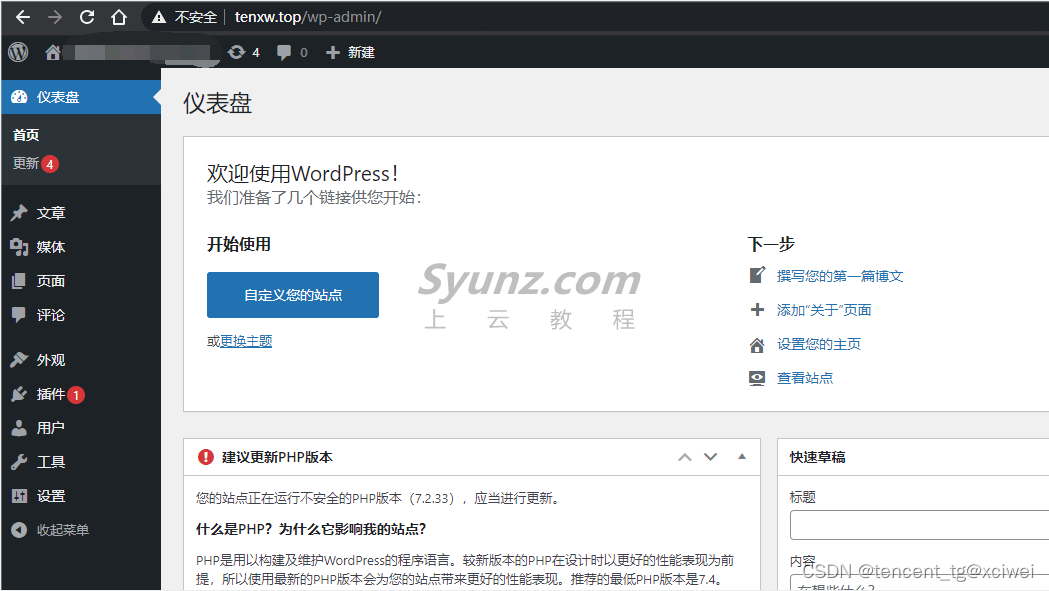The image size is (1049, 591).
Task: Reload the page with browser refresh icon
Action: click(87, 17)
